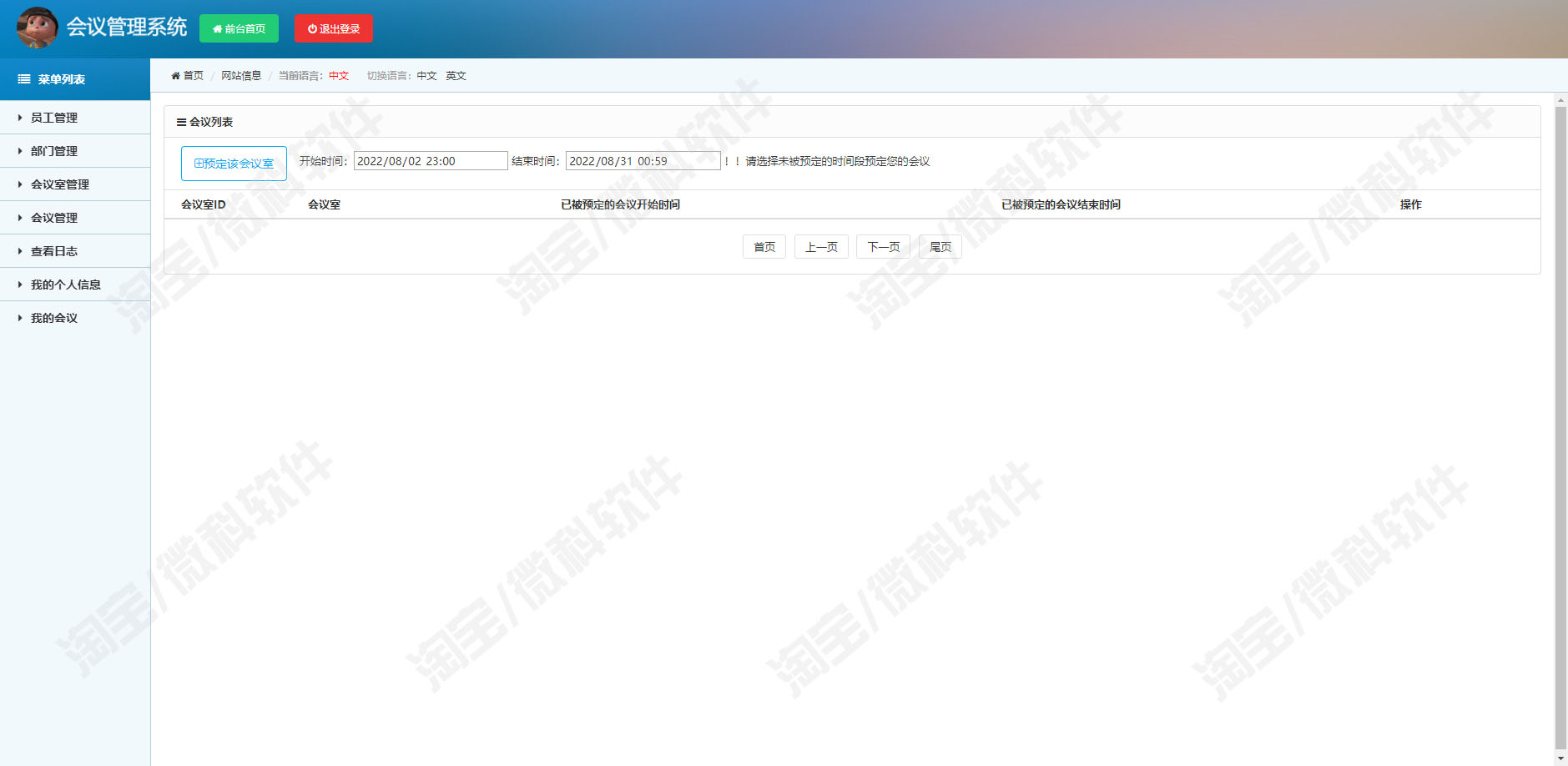Switch language to 中文 option
Viewport: 1568px width, 766px height.
tap(427, 76)
